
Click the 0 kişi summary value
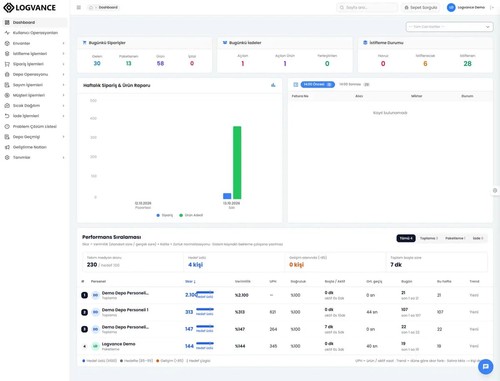(x=297, y=265)
